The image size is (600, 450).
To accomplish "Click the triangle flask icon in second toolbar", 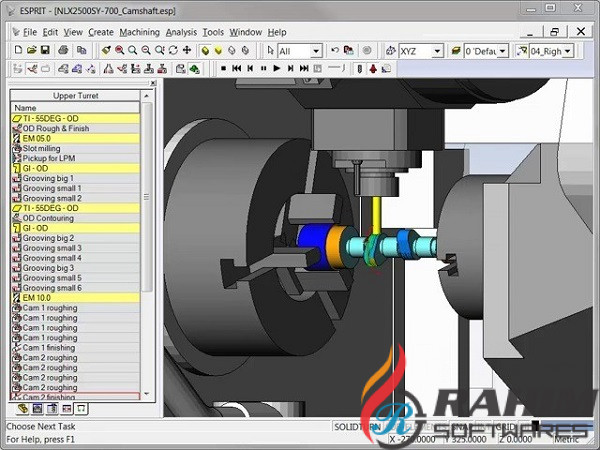I will click(x=108, y=69).
